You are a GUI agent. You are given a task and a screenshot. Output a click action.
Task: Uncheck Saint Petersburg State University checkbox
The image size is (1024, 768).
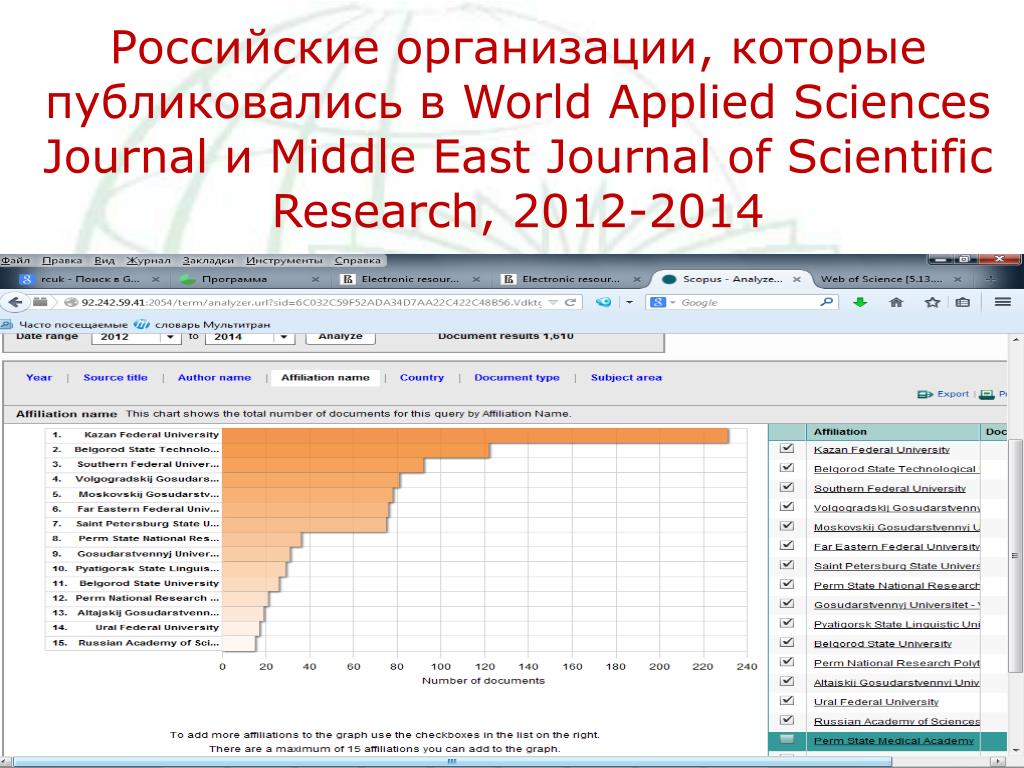787,565
